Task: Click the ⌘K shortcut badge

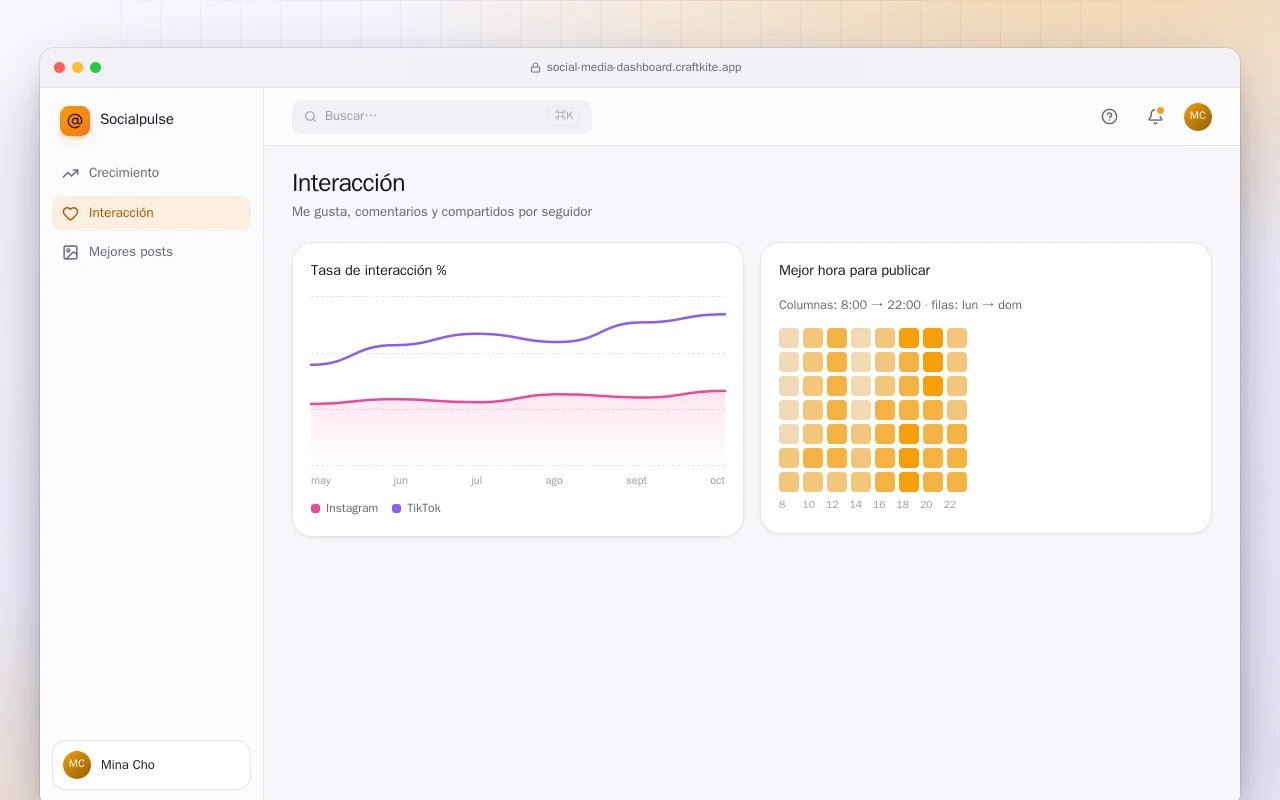Action: pos(564,116)
